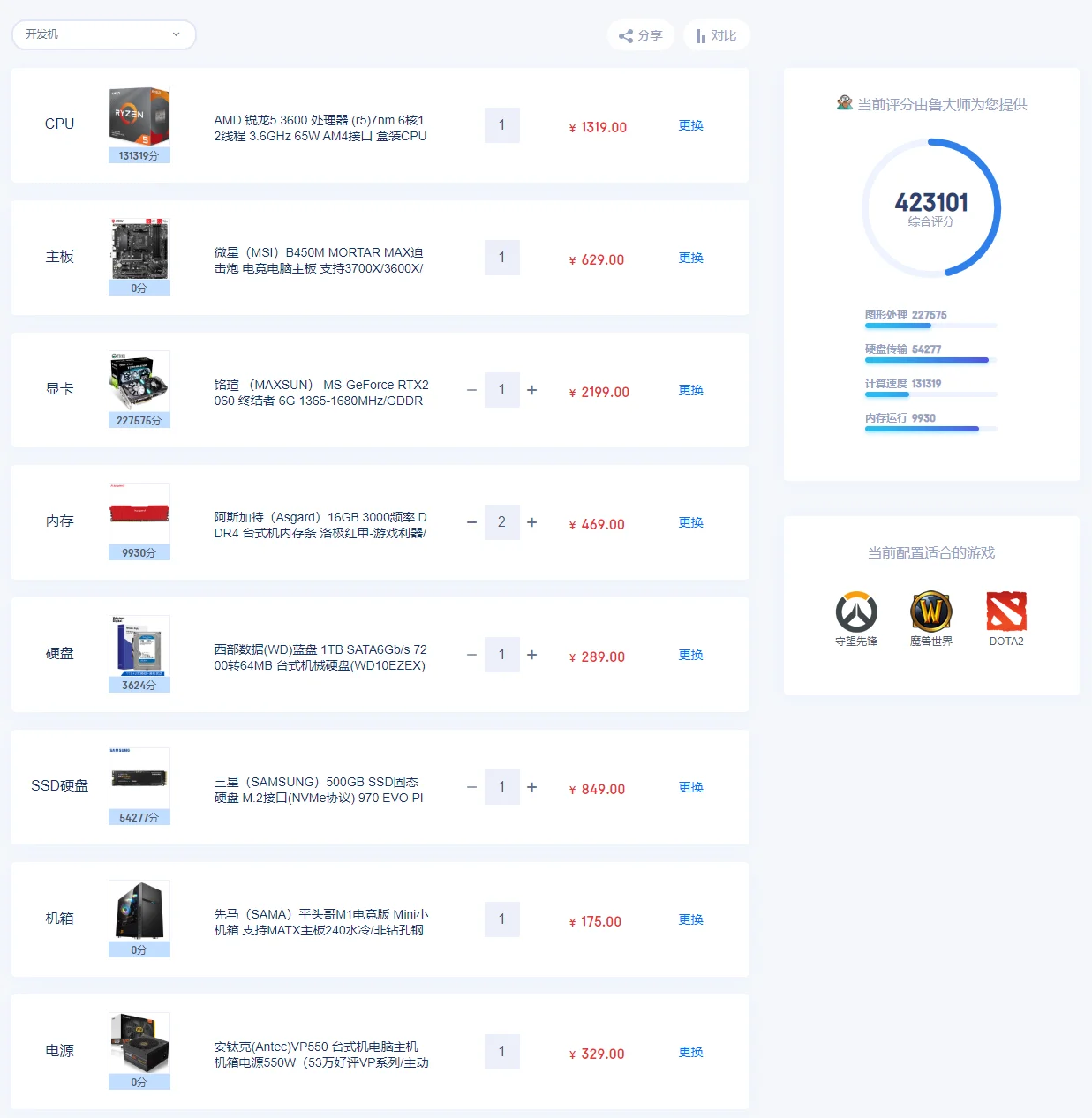The height and width of the screenshot is (1118, 1092).
Task: Click the 先马 平头哥M1 case title
Action: coord(321,922)
